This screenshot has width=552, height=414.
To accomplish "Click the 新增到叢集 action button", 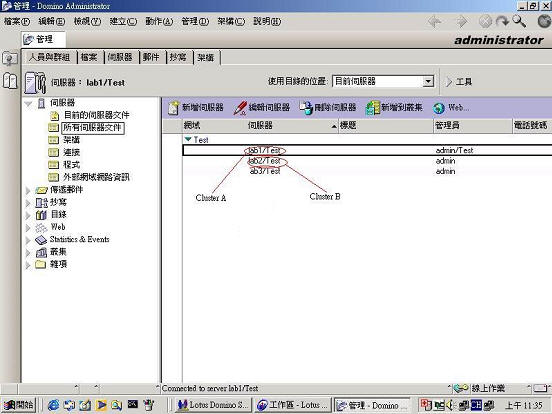I will (394, 108).
